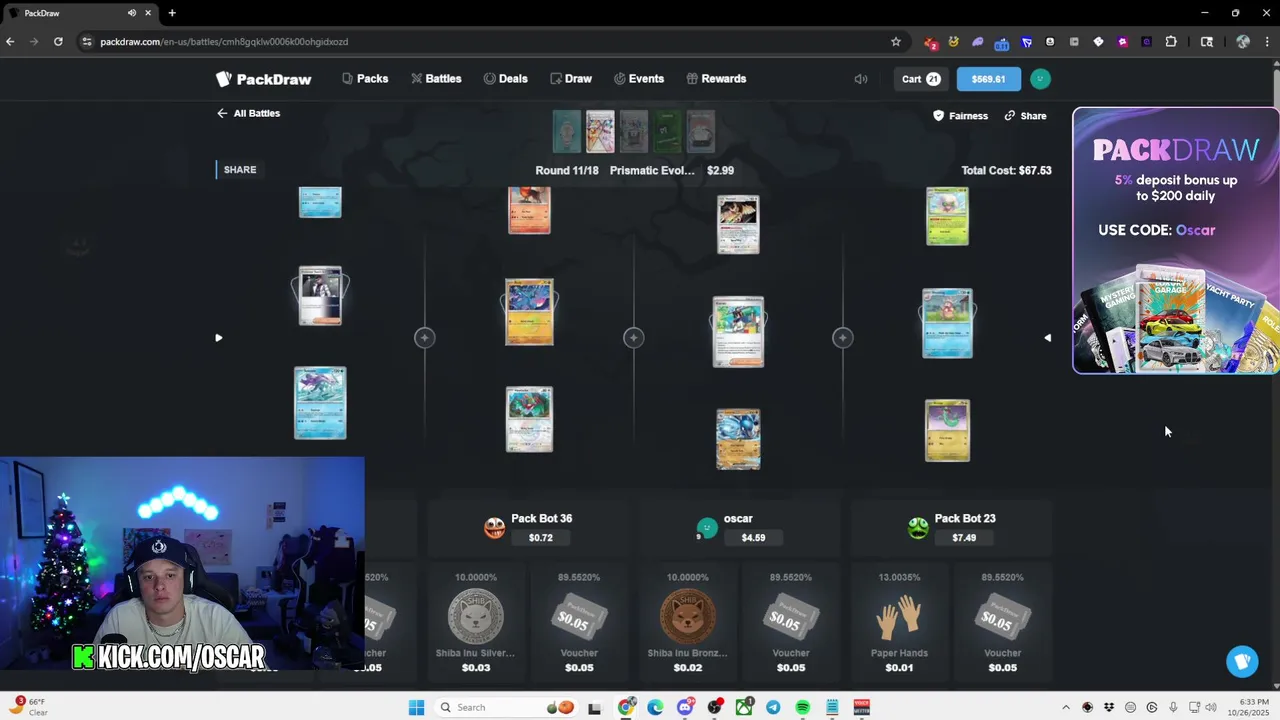1280x720 pixels.
Task: Select the Draw menu item
Action: pyautogui.click(x=571, y=79)
